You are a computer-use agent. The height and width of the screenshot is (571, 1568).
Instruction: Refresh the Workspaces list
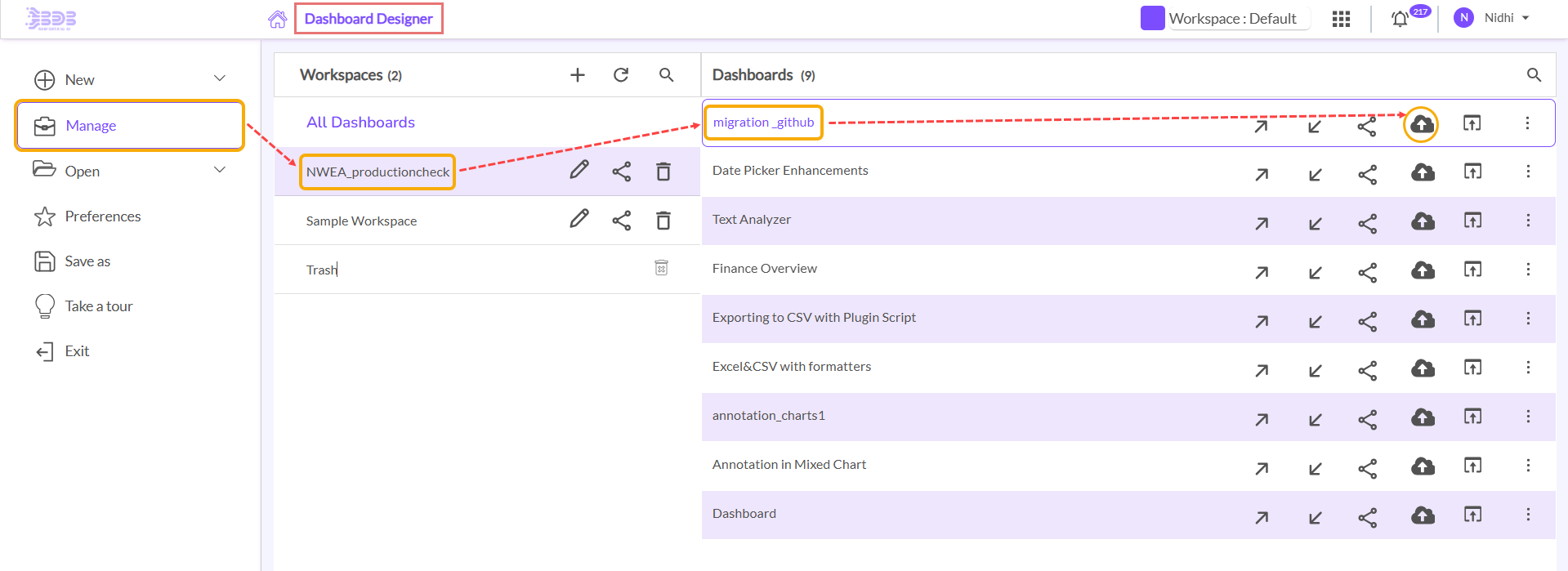pyautogui.click(x=621, y=75)
